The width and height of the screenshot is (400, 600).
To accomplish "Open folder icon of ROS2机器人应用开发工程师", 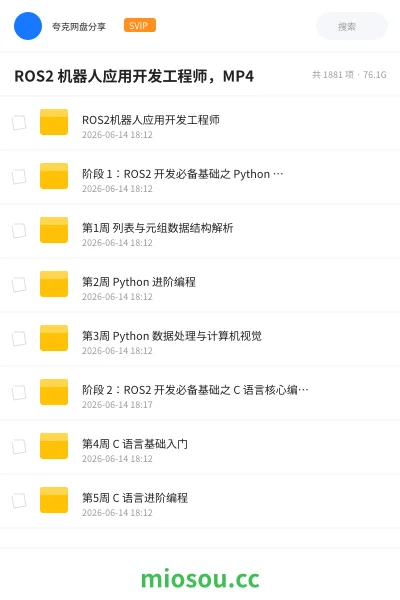I will (x=54, y=122).
